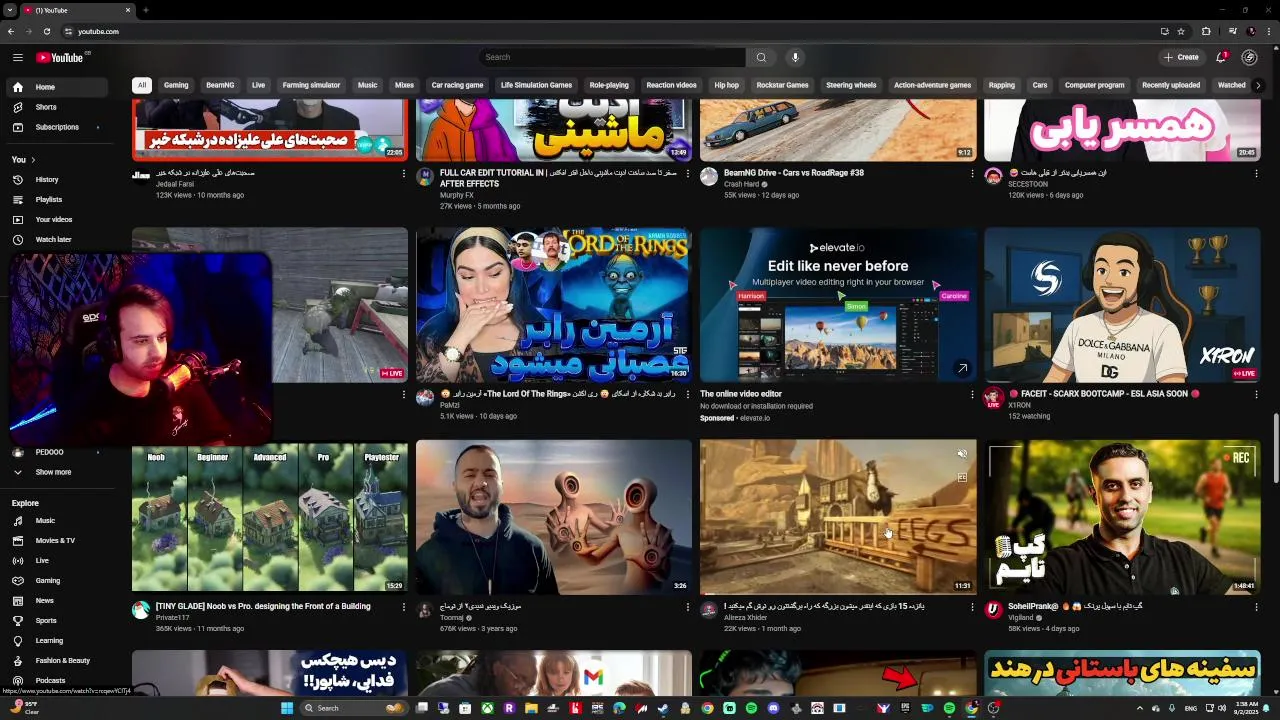Open the Crash Hard channel link
The width and height of the screenshot is (1280, 720).
pyautogui.click(x=742, y=184)
